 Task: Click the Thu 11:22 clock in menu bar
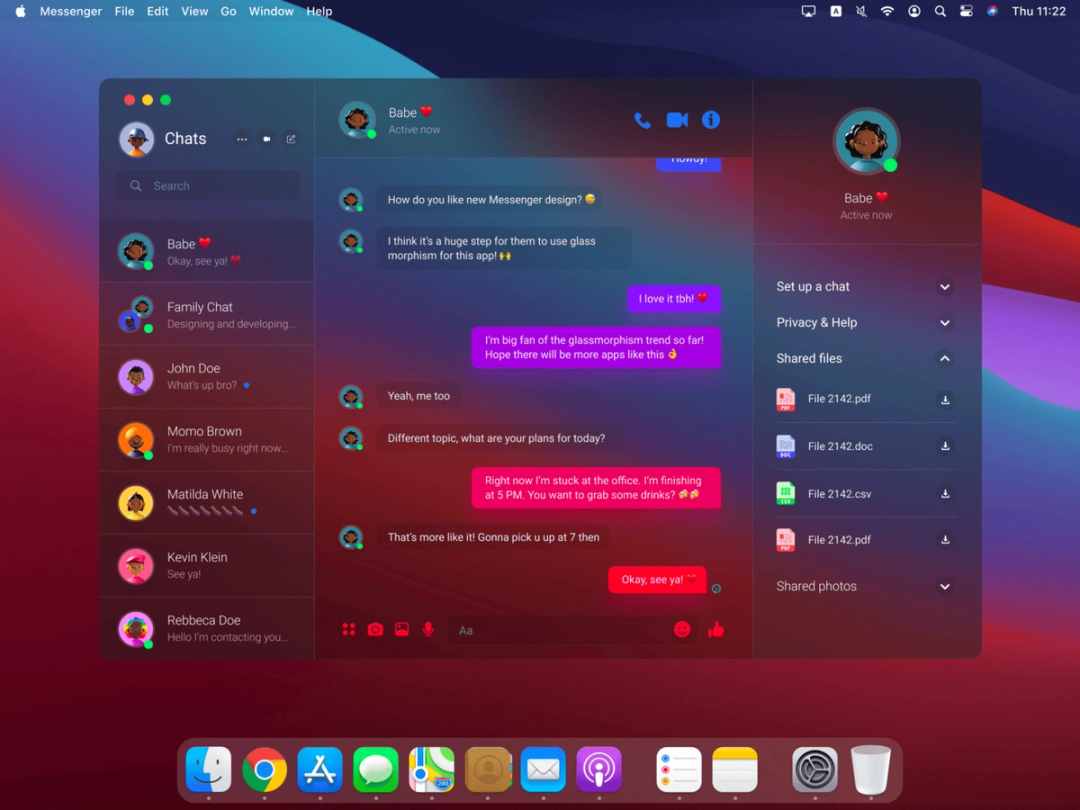(1039, 11)
